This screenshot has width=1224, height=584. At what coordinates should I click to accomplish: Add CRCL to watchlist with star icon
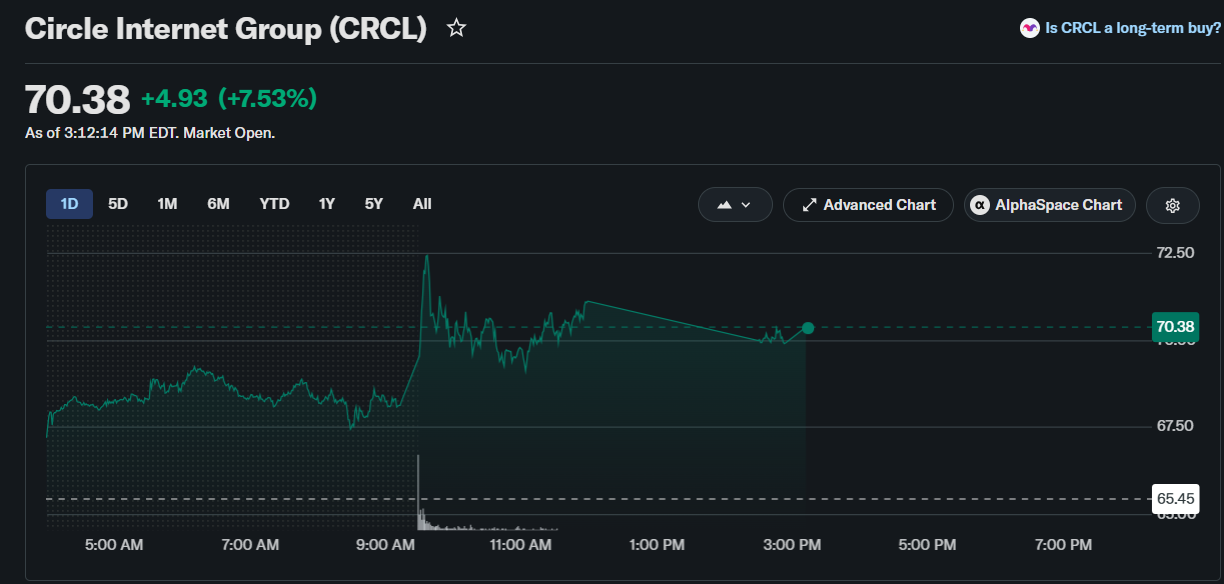[x=456, y=28]
